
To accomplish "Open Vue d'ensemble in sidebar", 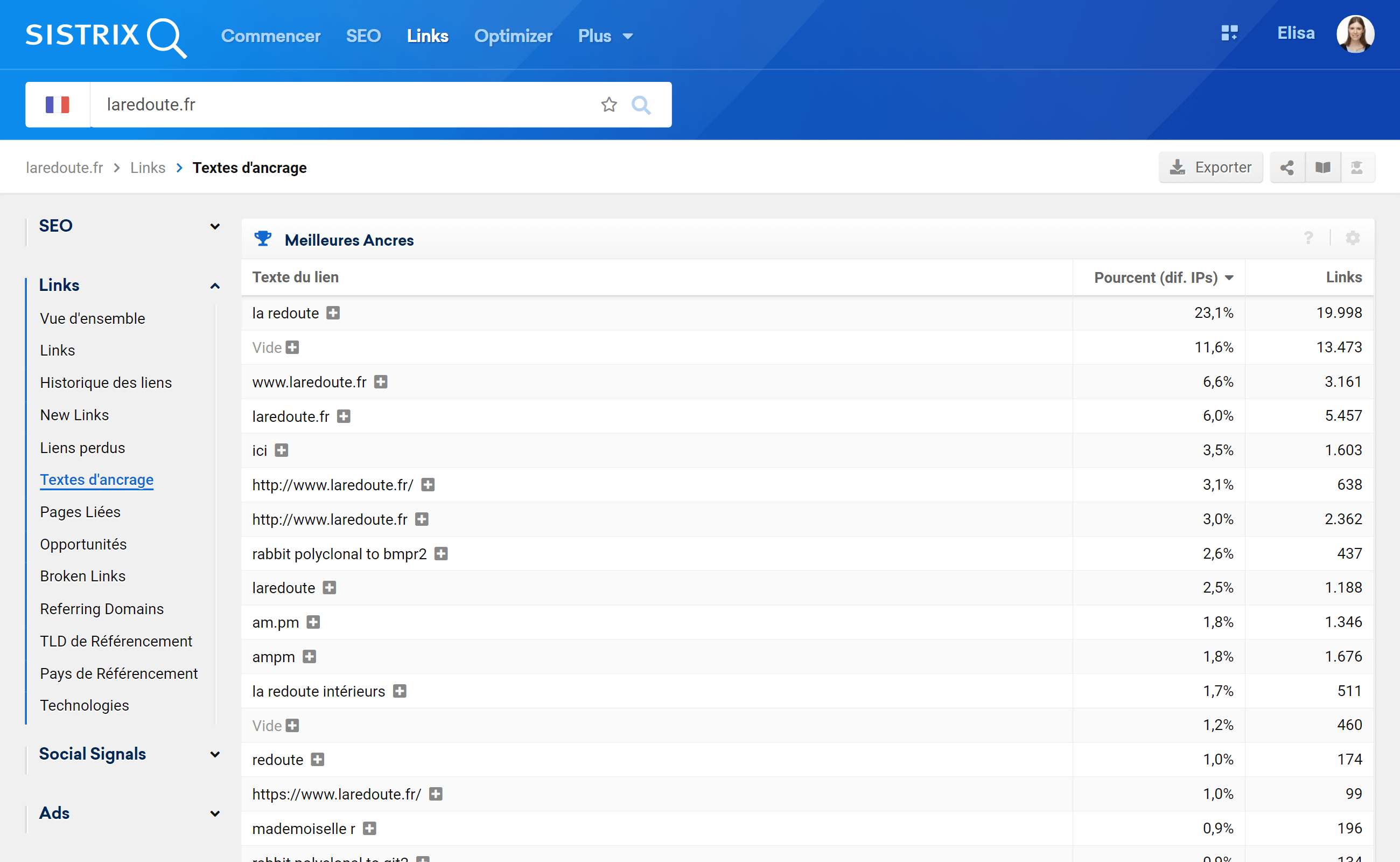I will 92,318.
